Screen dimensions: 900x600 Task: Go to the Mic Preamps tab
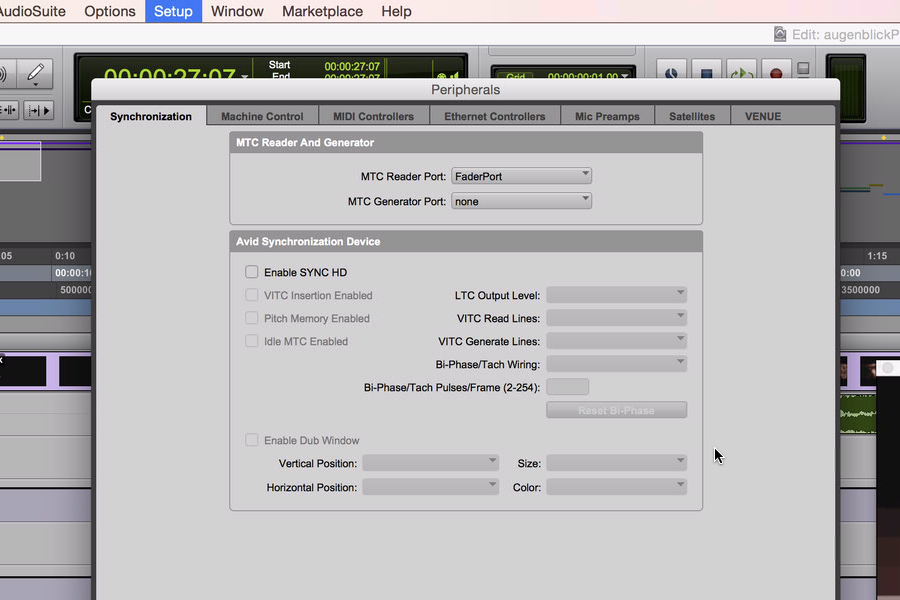coord(606,116)
